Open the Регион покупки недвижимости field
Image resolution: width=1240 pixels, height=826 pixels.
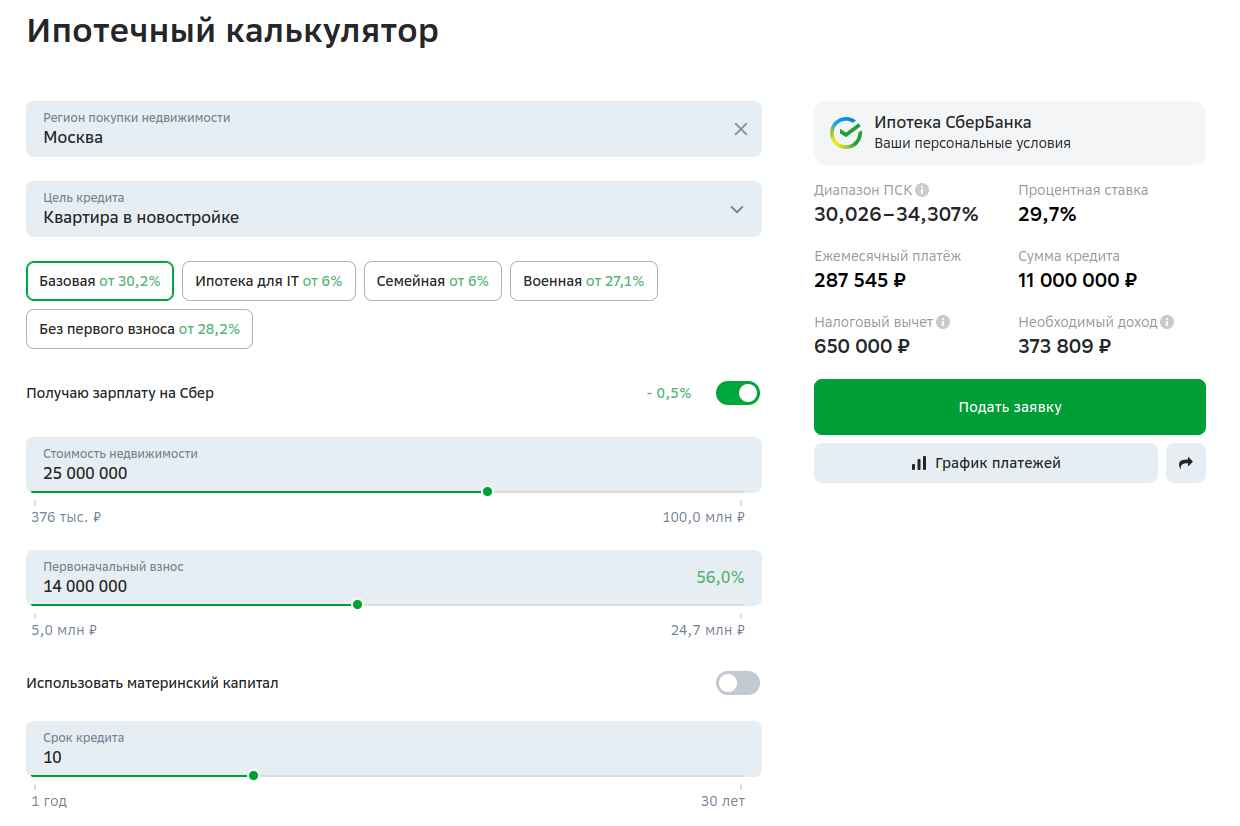pos(380,129)
